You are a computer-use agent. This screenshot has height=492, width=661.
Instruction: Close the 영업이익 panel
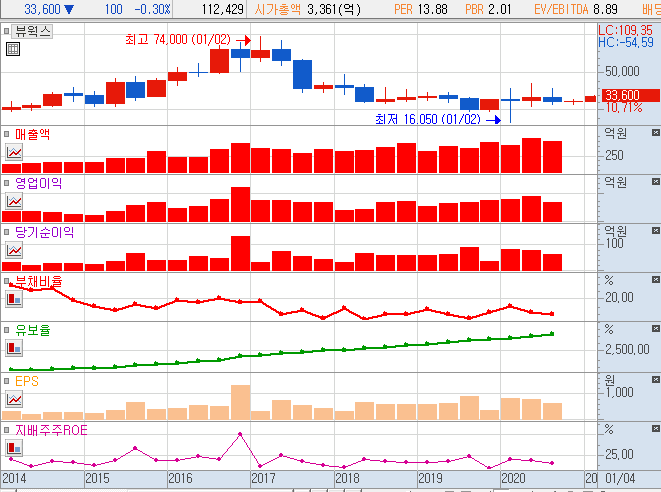point(656,182)
